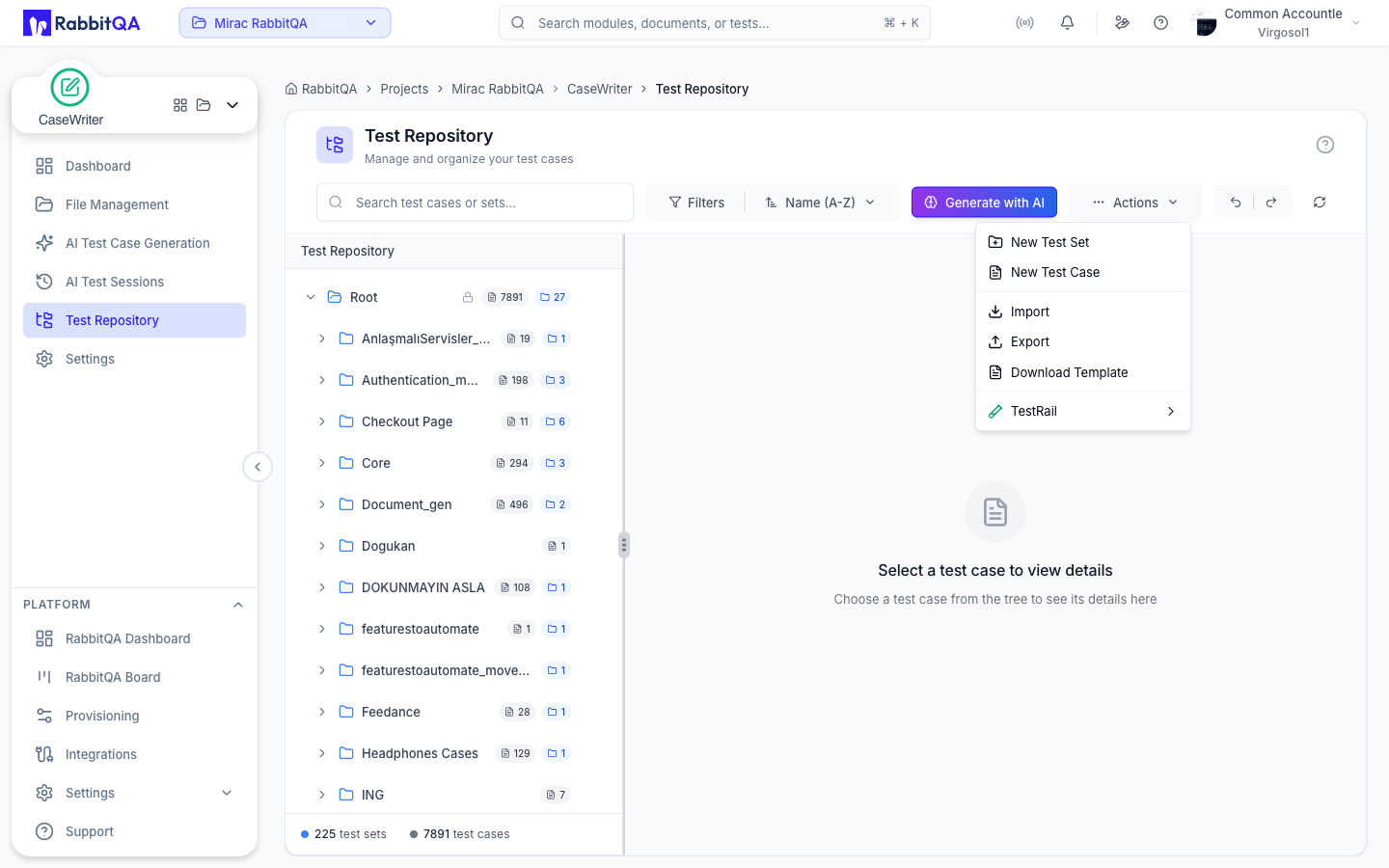This screenshot has width=1389, height=868.
Task: Click the help icon beside Test Repository title
Action: (1325, 145)
